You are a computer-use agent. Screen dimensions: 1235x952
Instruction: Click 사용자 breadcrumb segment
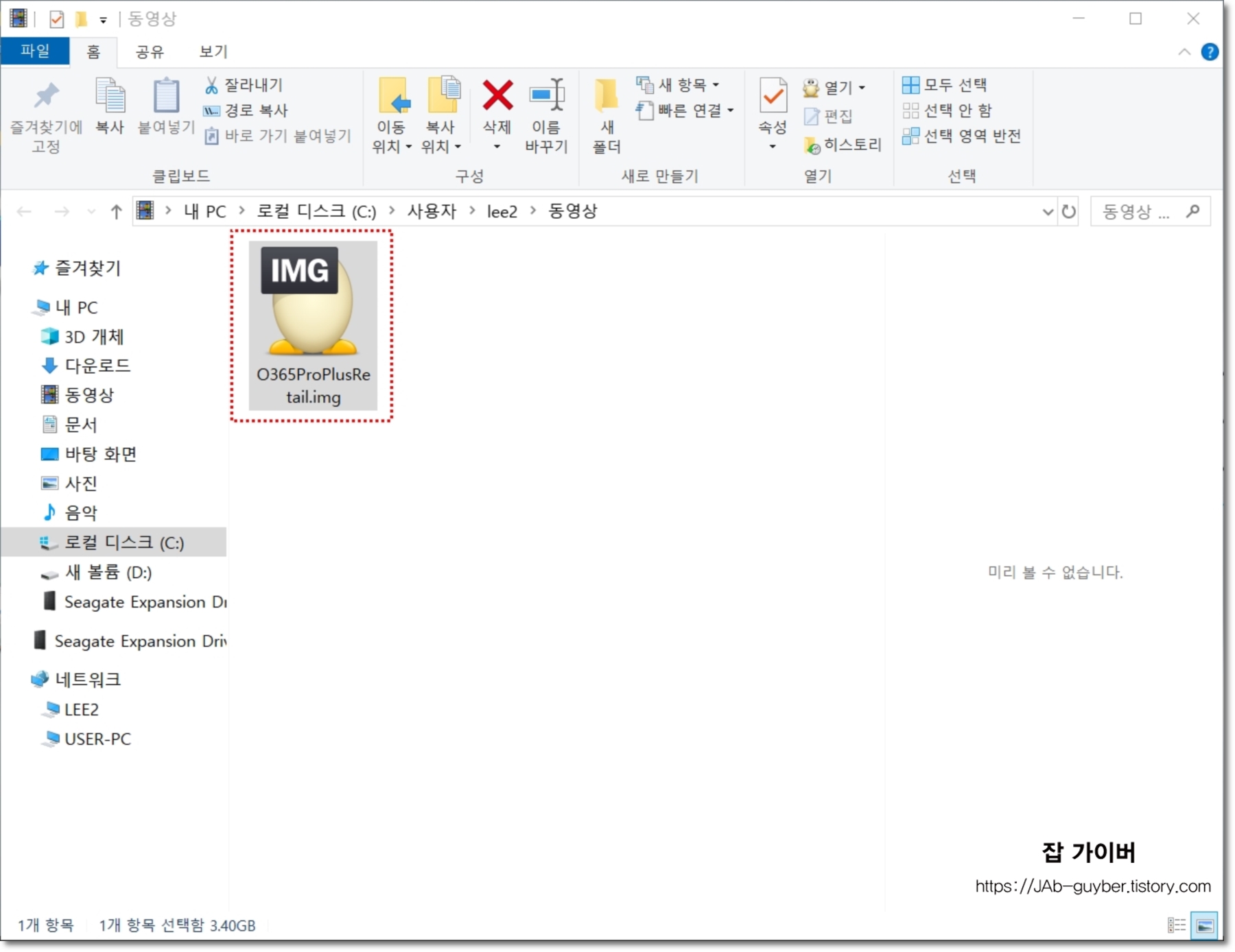432,211
